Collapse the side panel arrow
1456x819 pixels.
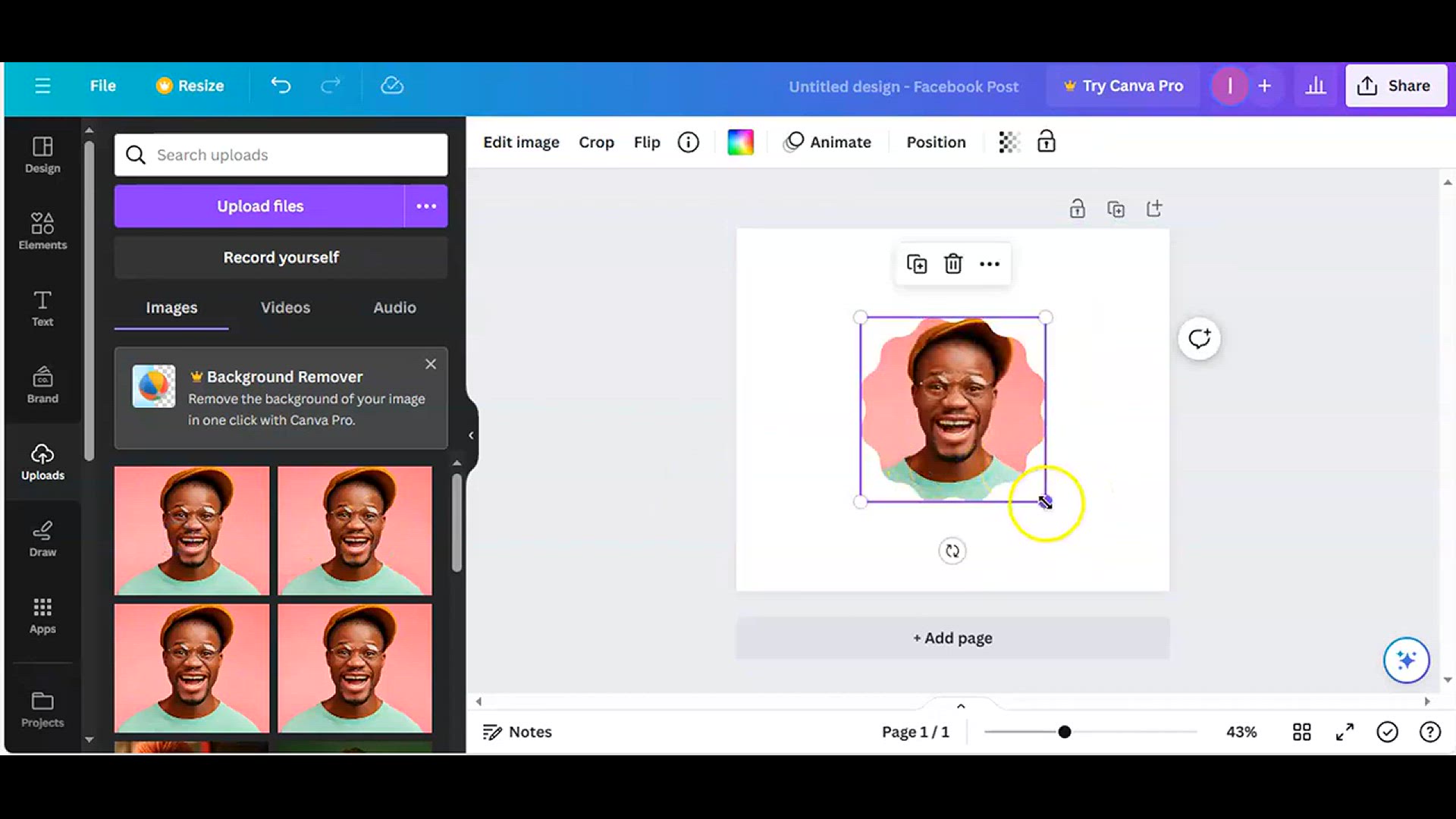point(471,435)
